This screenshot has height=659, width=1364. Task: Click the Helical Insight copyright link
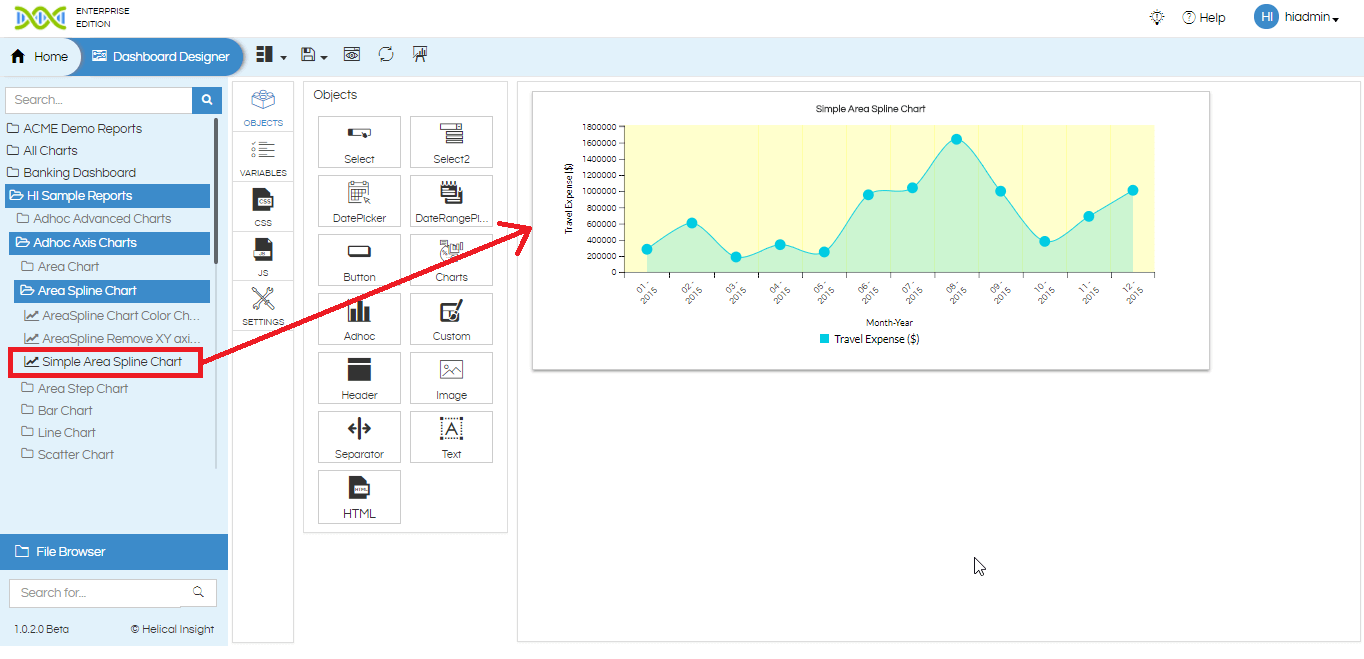[172, 630]
